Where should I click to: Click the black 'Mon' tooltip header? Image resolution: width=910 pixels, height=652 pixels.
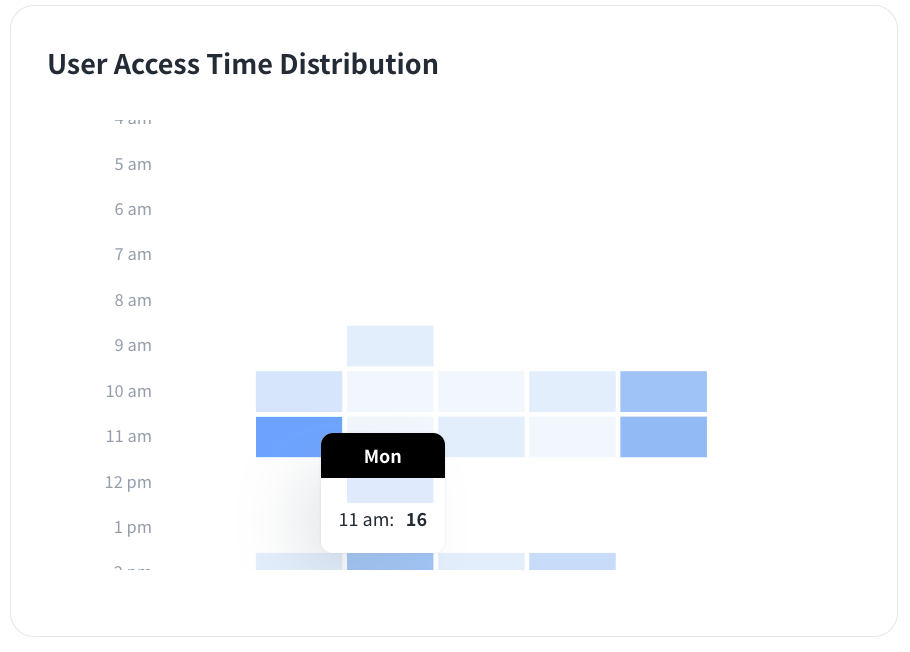383,456
